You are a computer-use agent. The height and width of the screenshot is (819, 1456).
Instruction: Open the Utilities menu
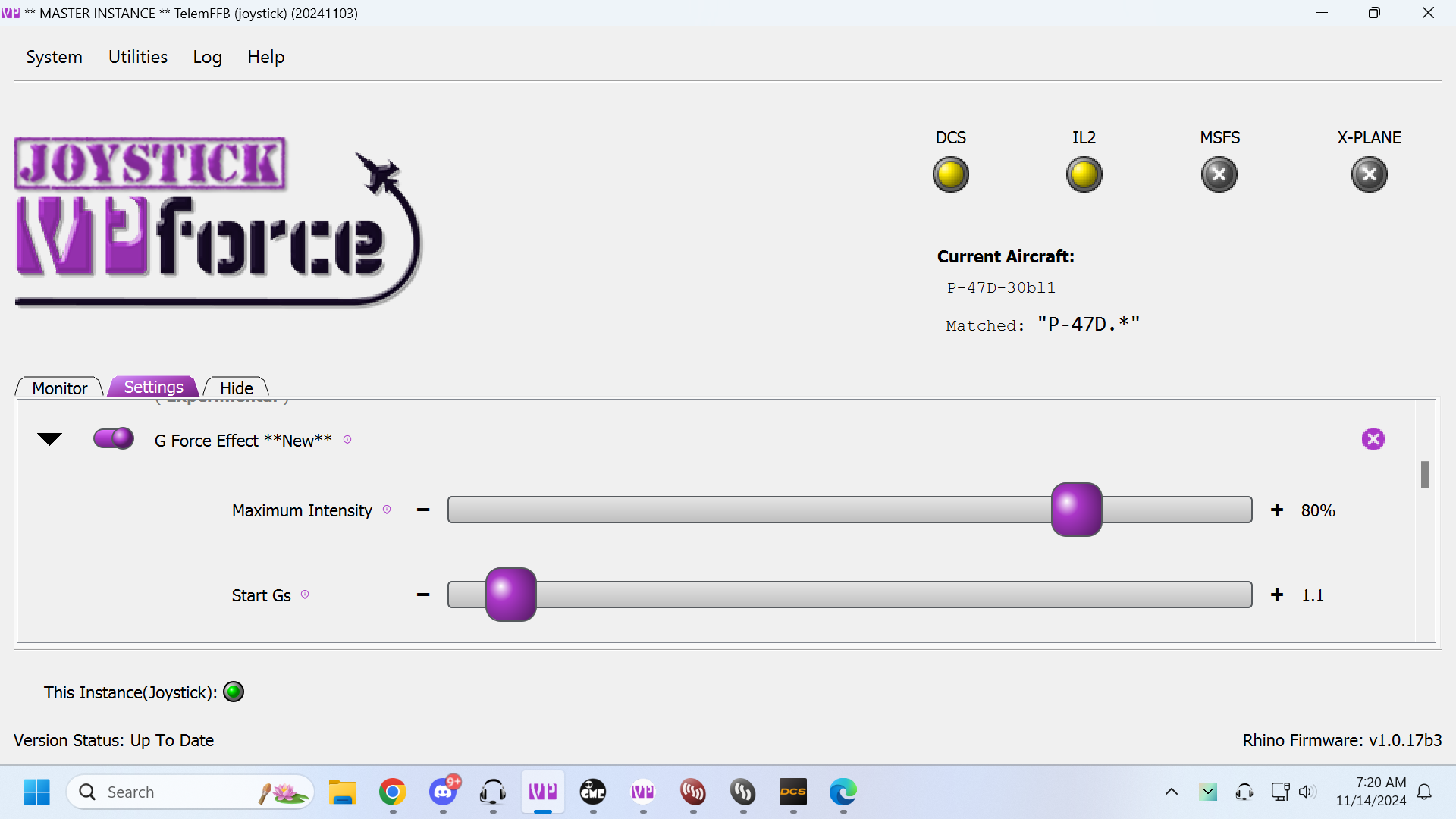tap(137, 57)
